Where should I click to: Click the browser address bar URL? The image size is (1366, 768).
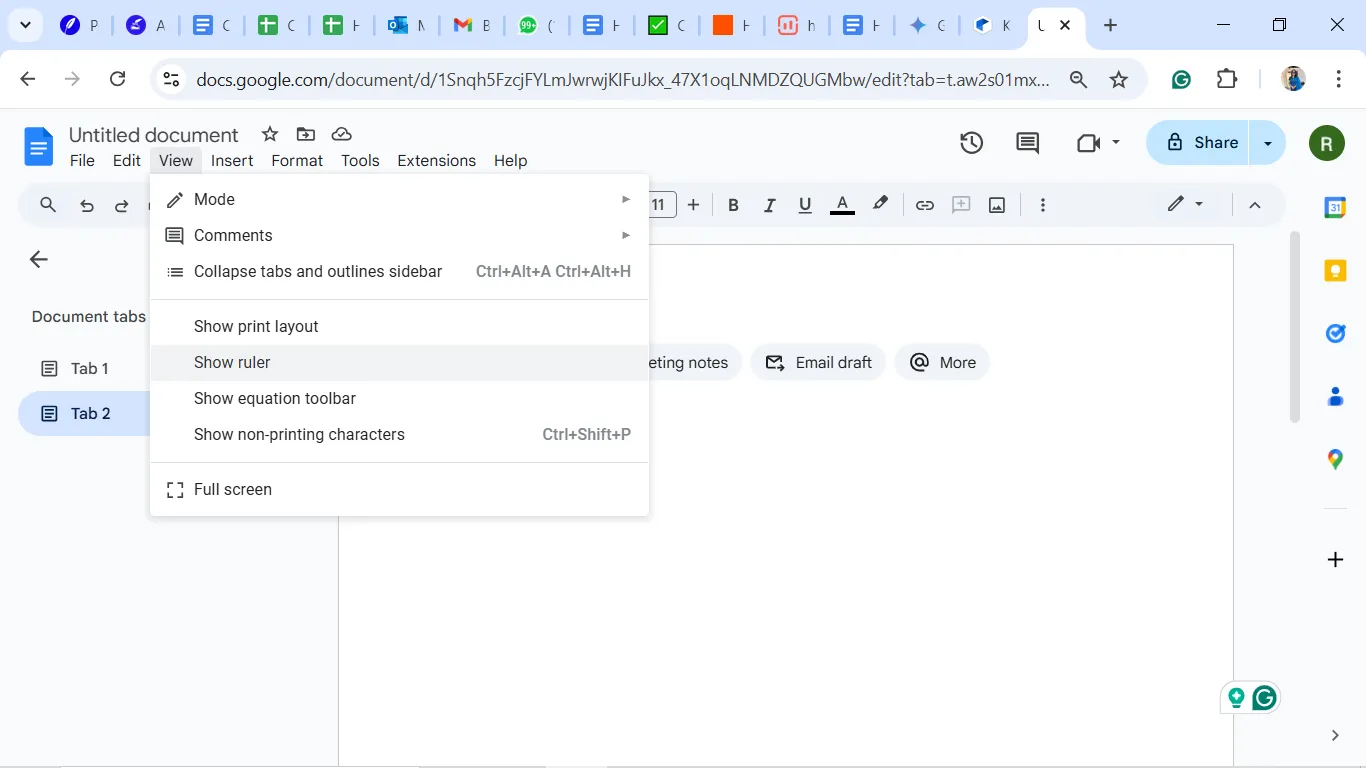click(623, 80)
